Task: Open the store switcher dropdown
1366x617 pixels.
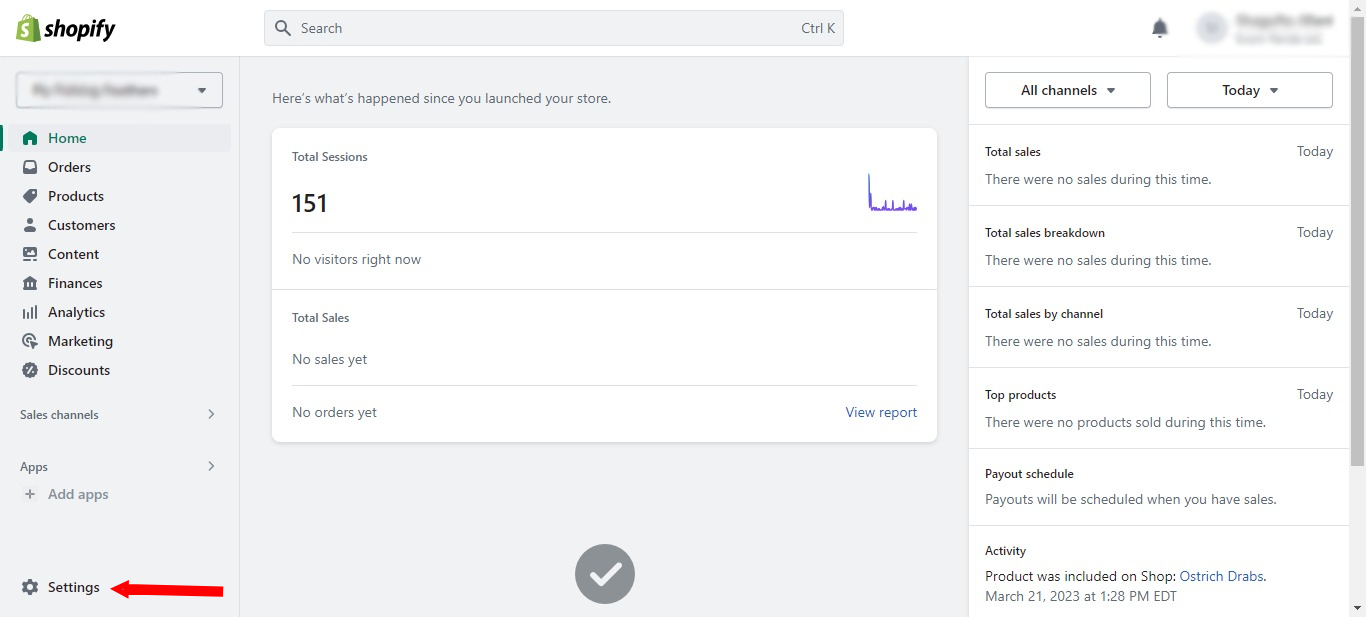Action: (118, 90)
